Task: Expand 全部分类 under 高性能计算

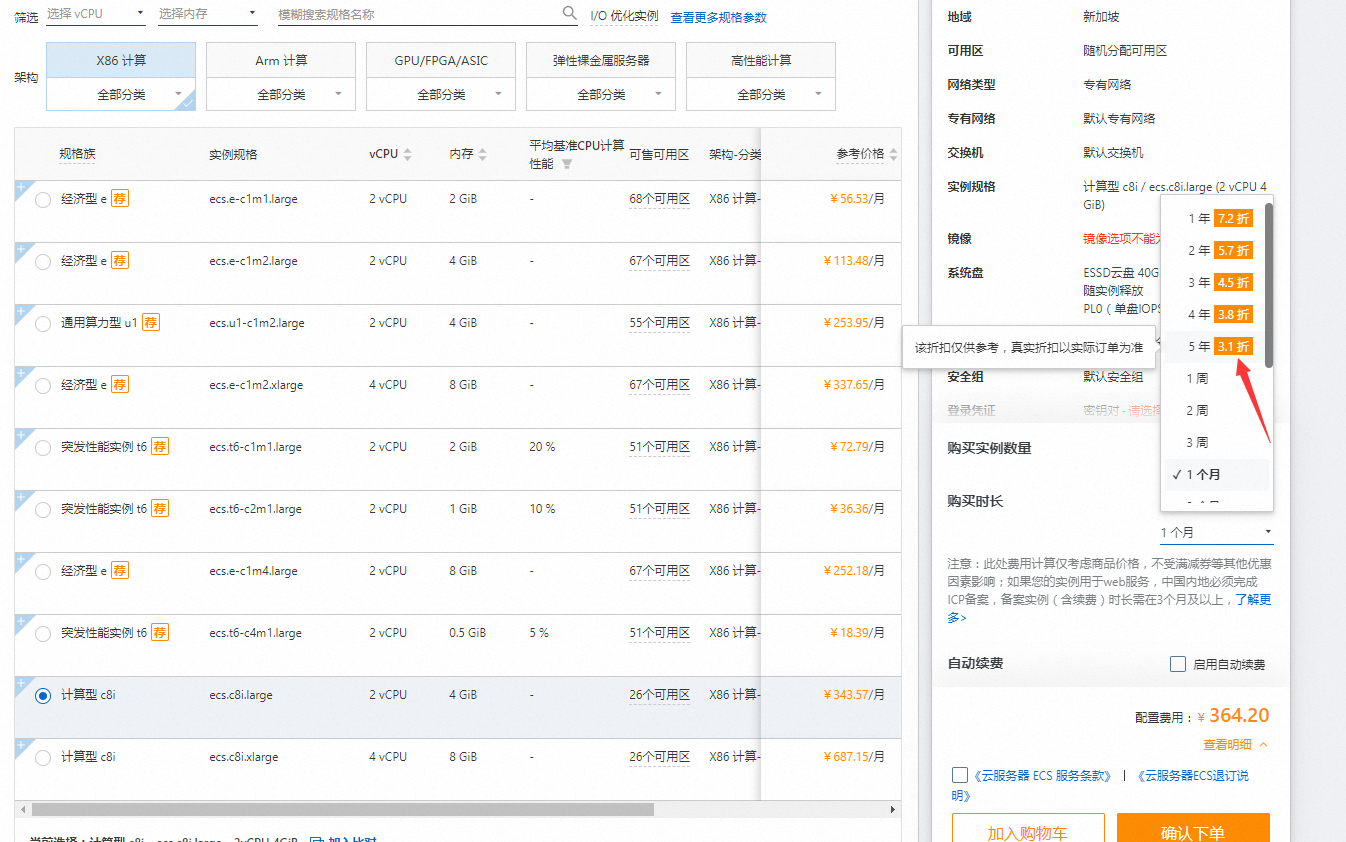Action: click(761, 94)
